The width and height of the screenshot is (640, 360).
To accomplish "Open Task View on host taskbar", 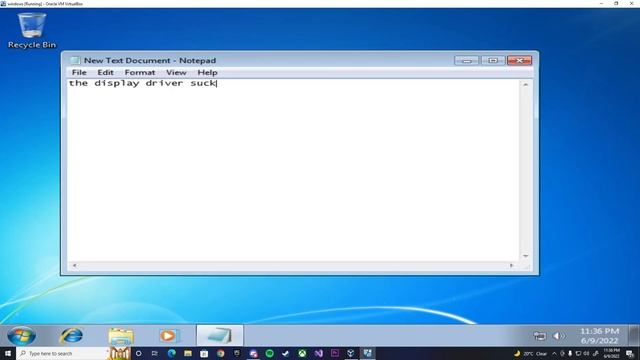I will (x=155, y=353).
